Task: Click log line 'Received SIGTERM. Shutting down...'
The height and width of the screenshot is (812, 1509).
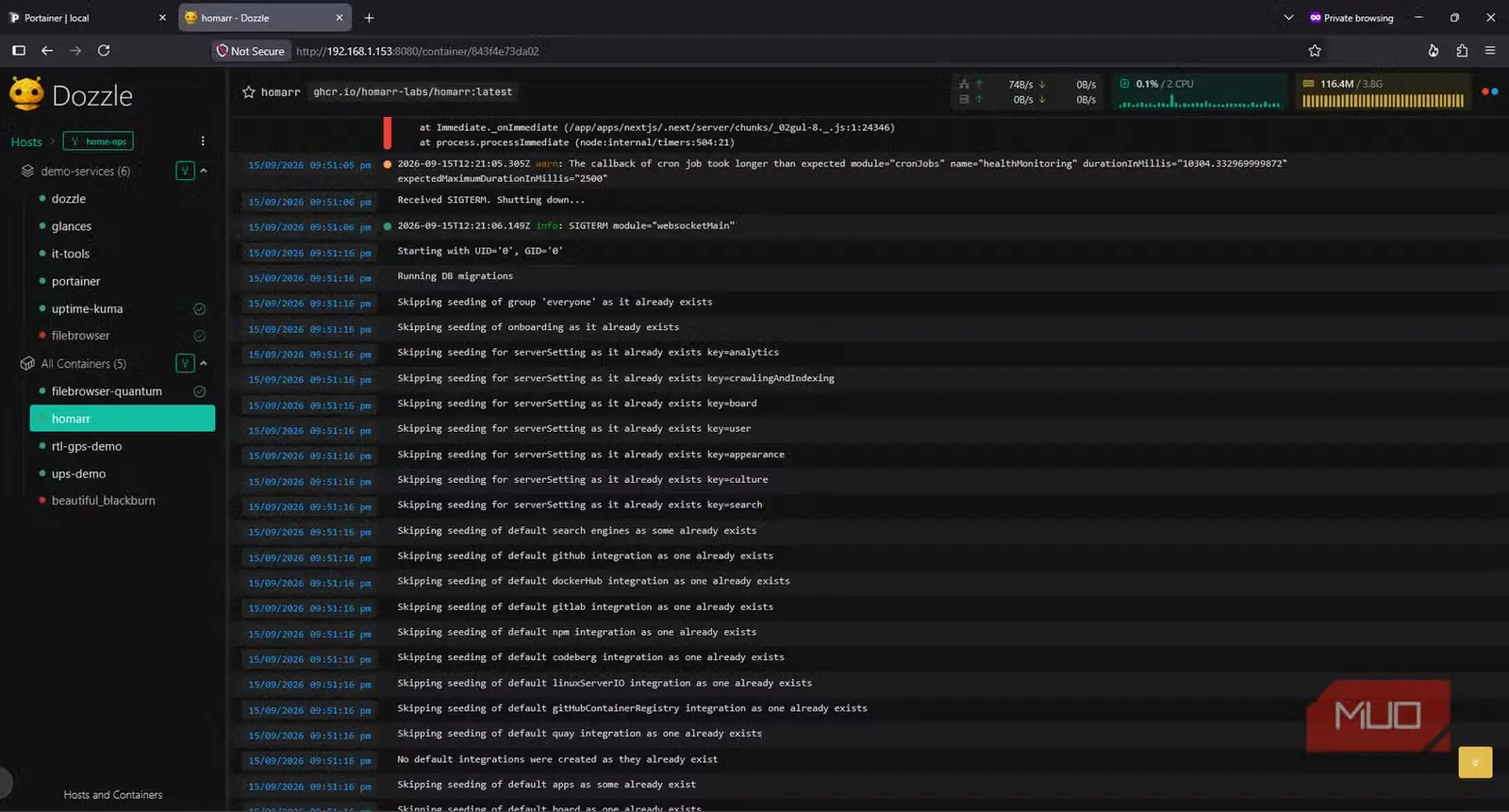Action: point(491,200)
